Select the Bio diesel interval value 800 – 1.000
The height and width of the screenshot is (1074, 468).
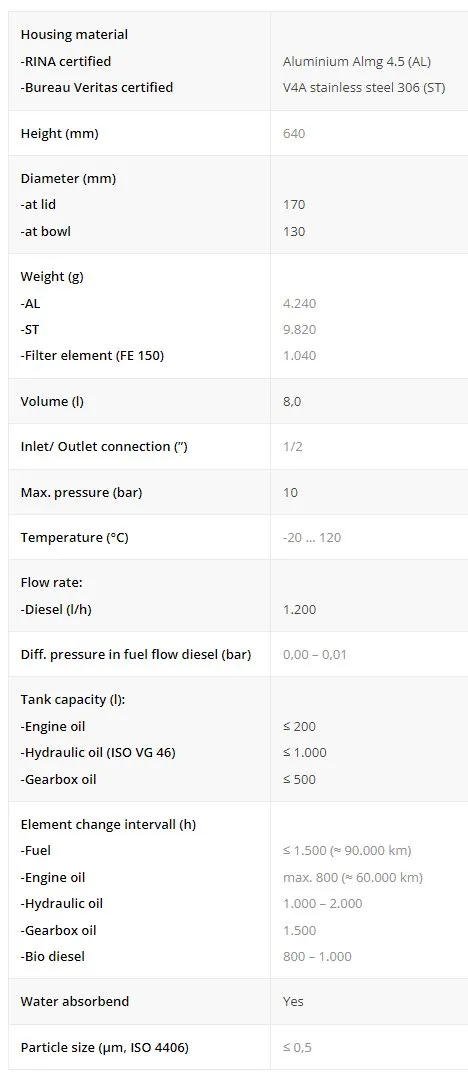coord(317,956)
